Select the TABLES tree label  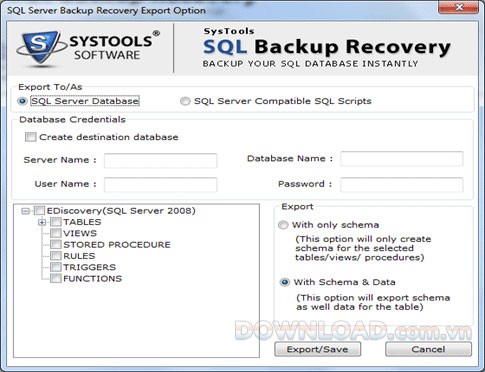[82, 222]
